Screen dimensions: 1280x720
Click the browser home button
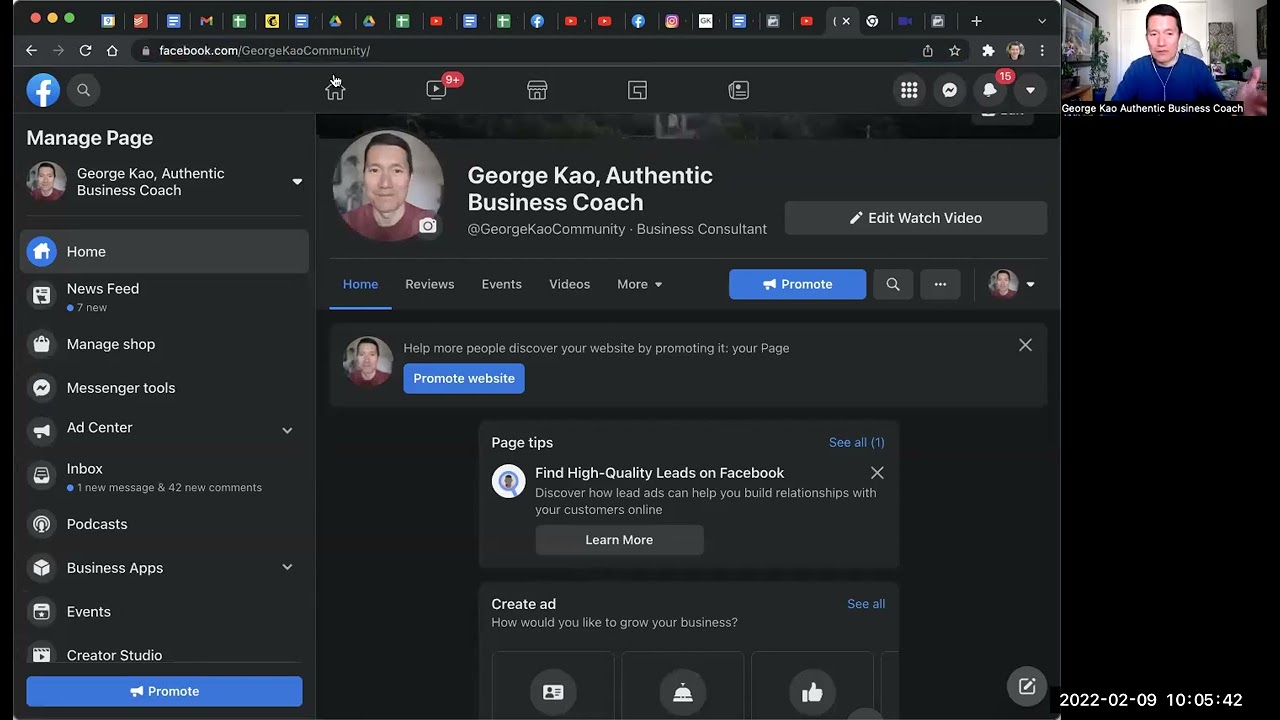click(x=112, y=50)
